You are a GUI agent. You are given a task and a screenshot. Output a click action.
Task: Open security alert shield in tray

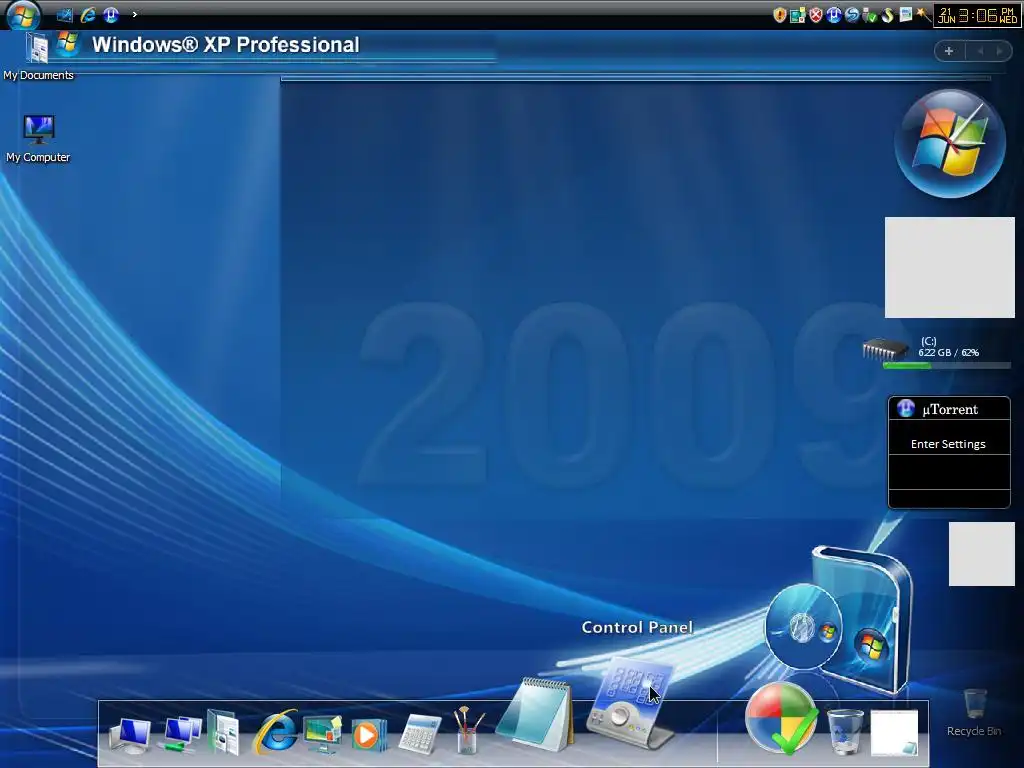pyautogui.click(x=779, y=15)
